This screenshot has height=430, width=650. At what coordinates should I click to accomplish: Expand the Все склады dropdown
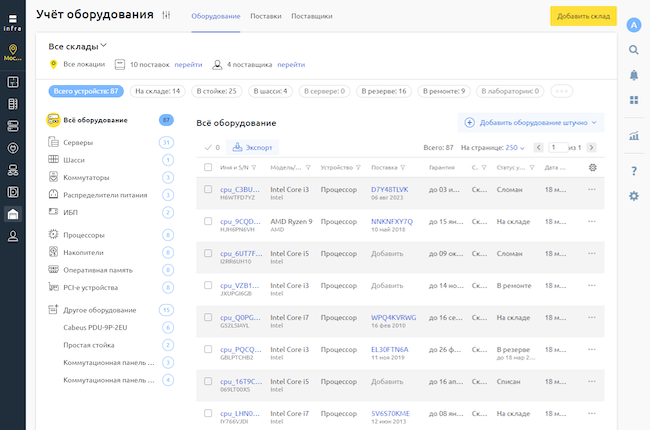[78, 46]
